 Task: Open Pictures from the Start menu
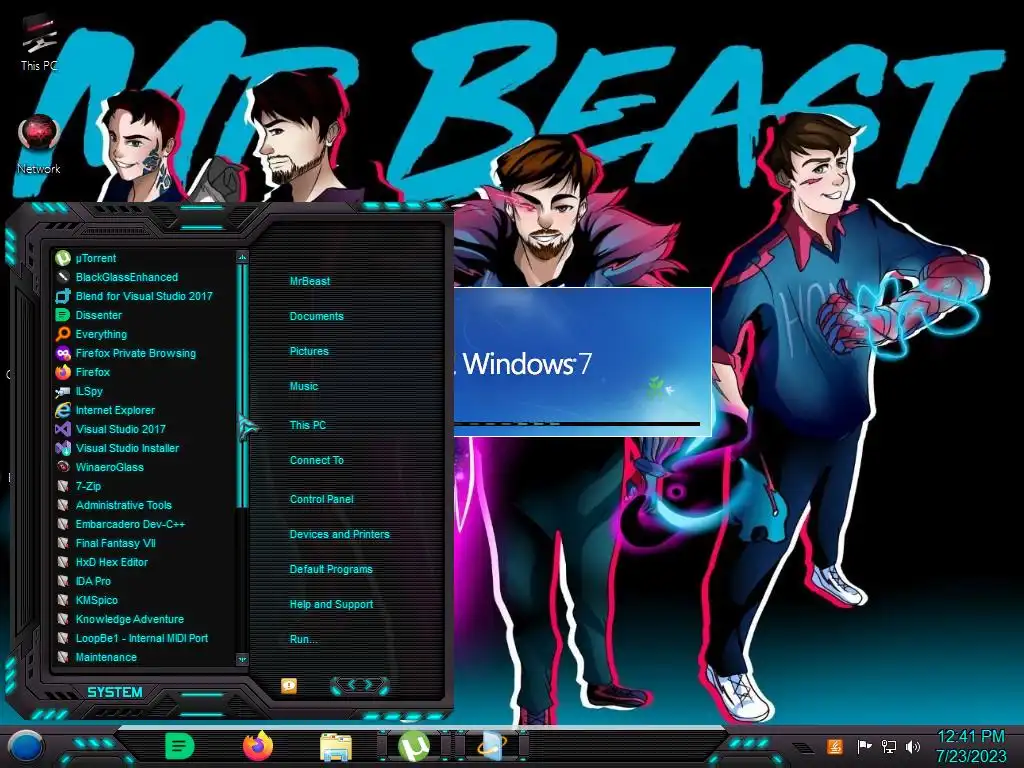coord(310,351)
